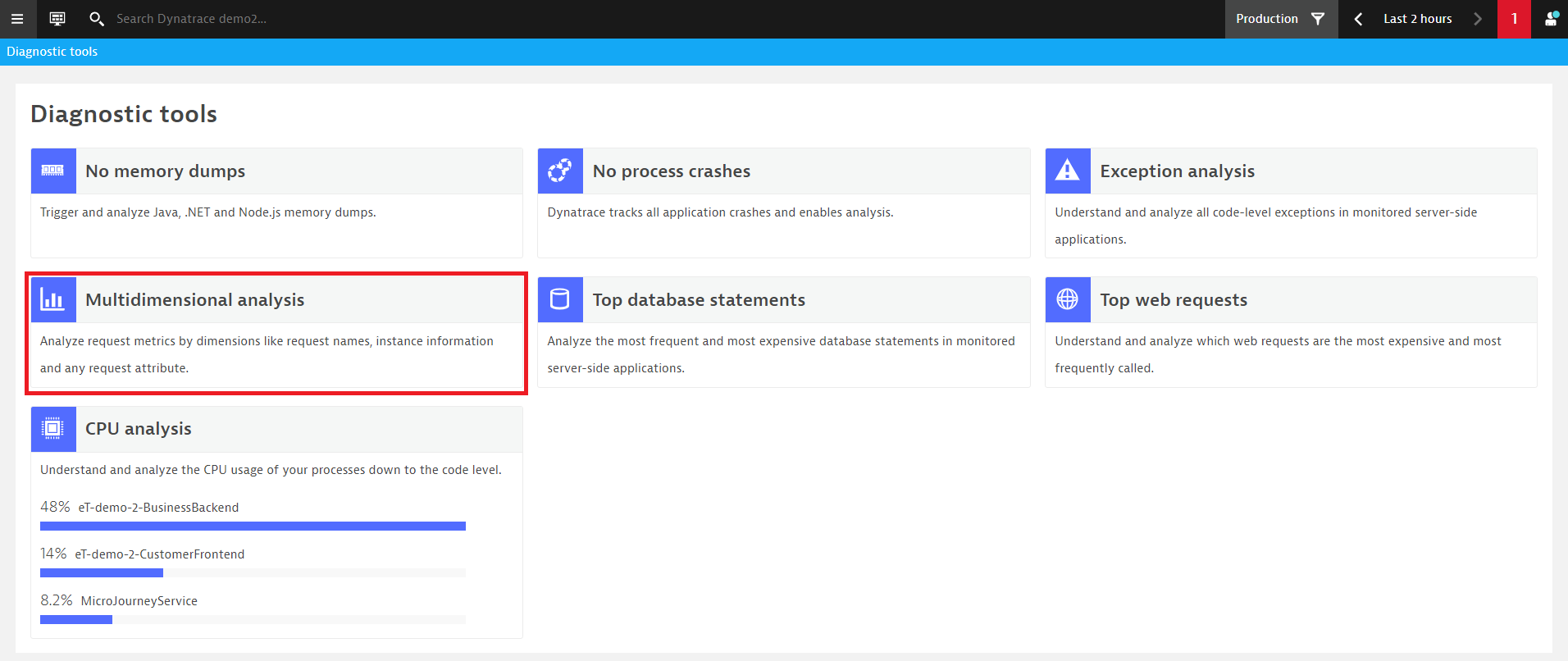Go to next timeframe arrow

1478,19
